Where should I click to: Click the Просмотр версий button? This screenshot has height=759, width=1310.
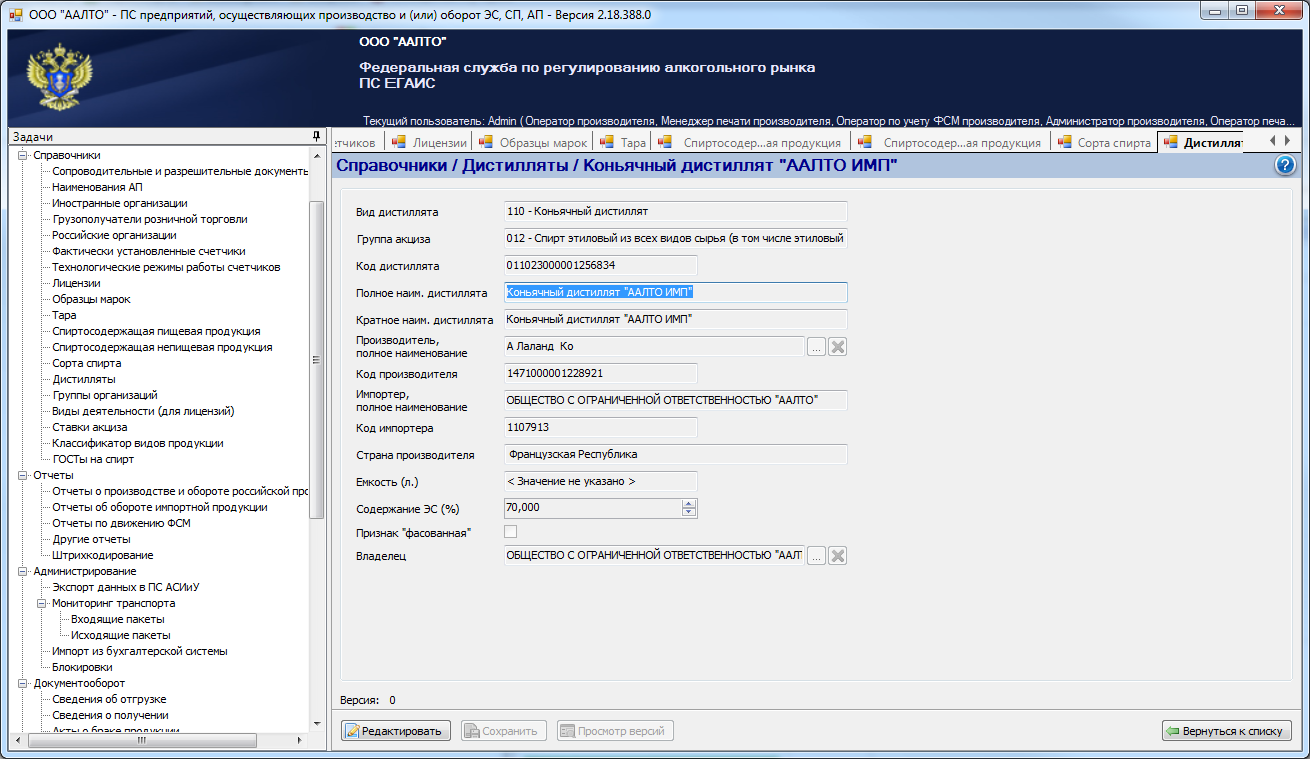click(x=615, y=731)
